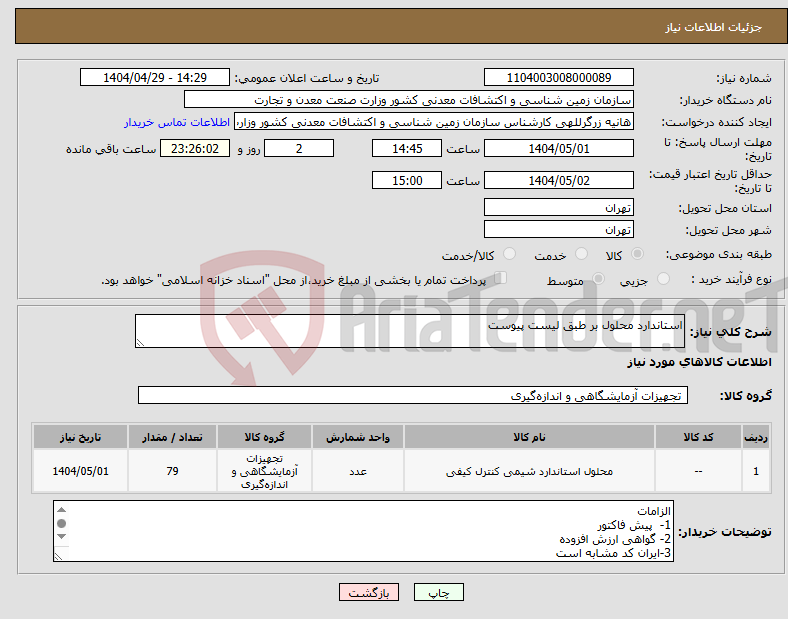Image resolution: width=788 pixels, height=619 pixels.
Task: Click the general need description textarea
Action: tap(410, 331)
